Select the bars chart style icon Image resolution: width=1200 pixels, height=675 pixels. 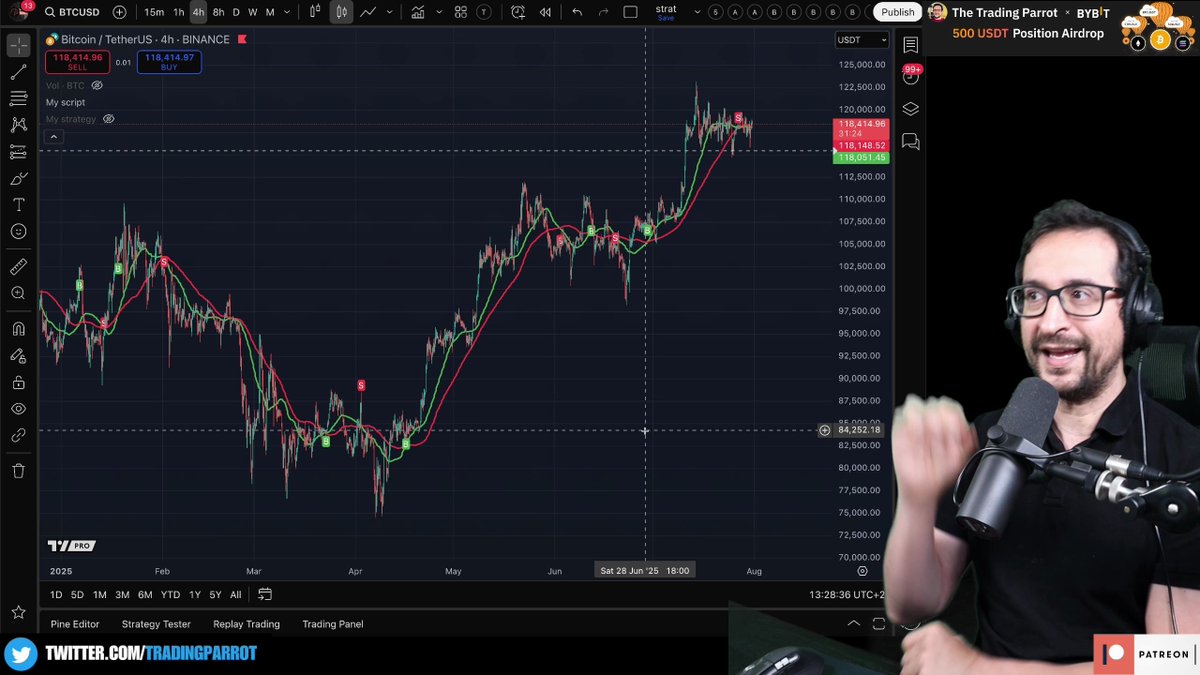click(315, 12)
